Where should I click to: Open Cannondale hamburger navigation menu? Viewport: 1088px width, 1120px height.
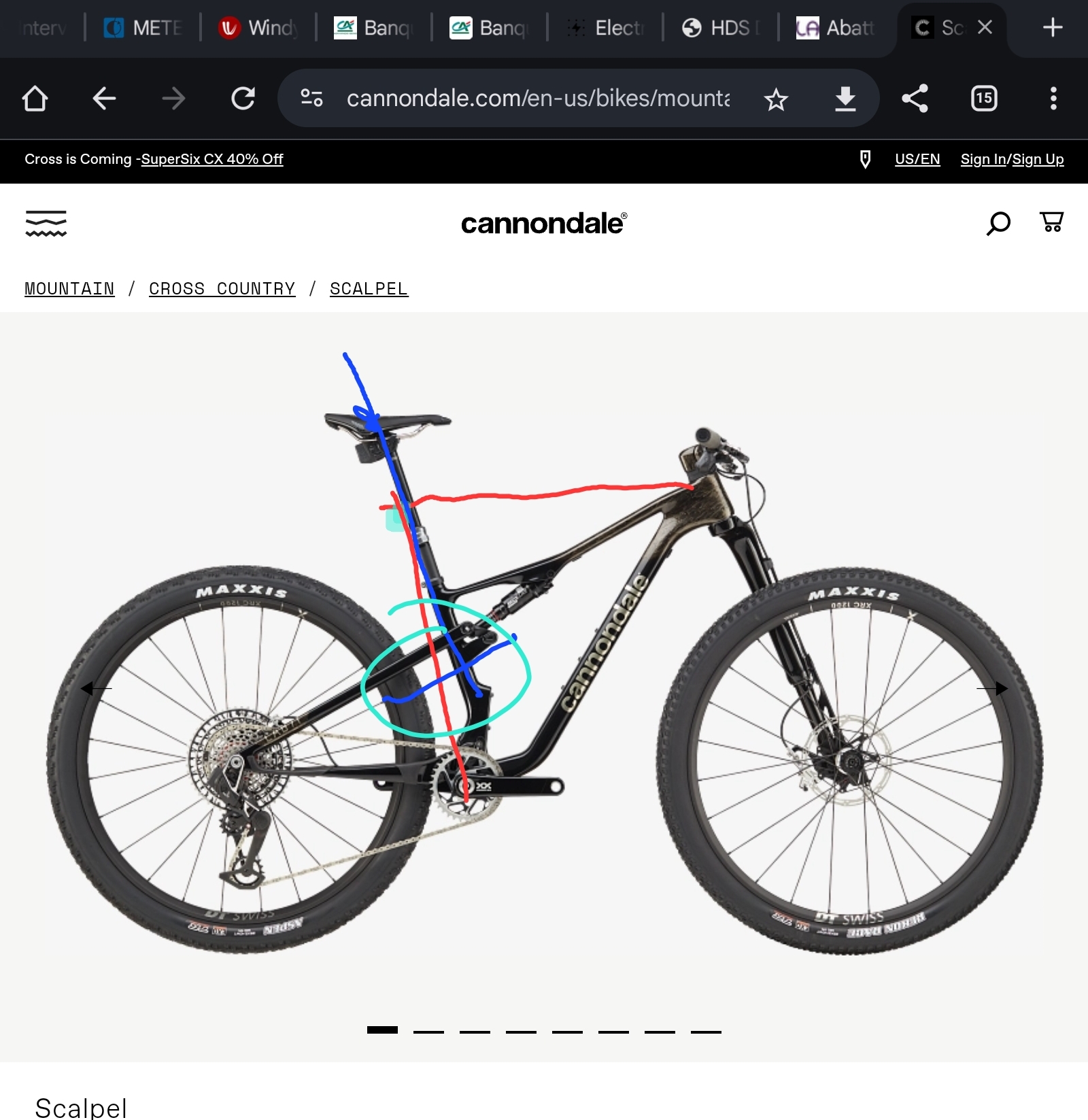pyautogui.click(x=46, y=223)
